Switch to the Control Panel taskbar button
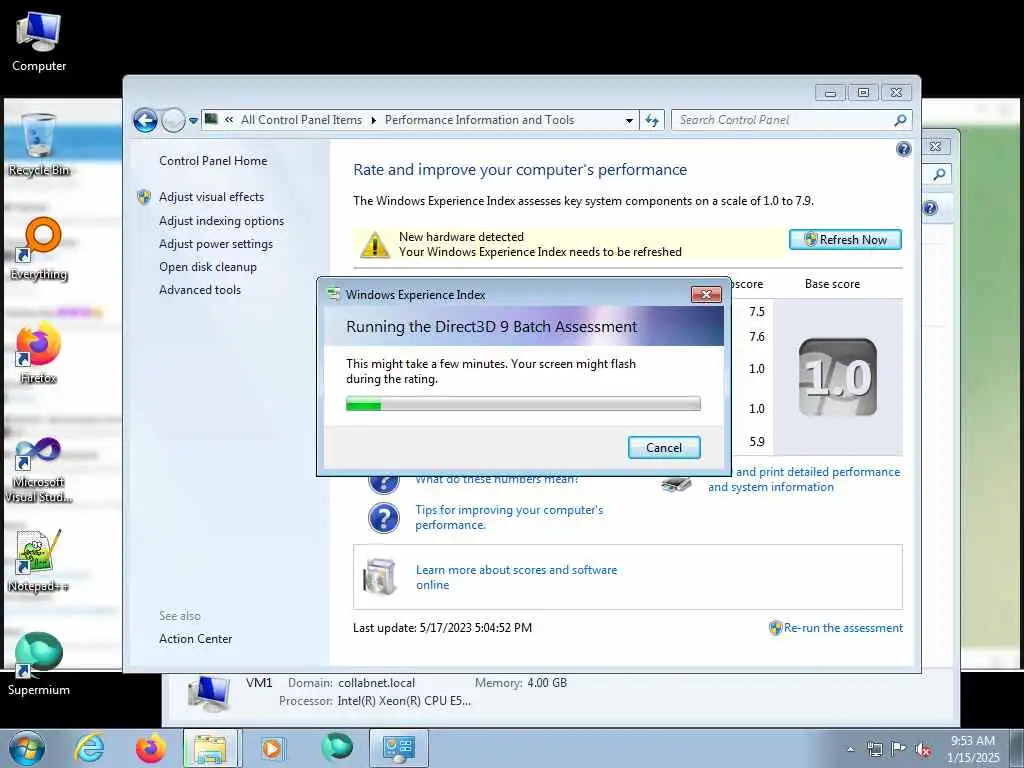 coord(399,748)
